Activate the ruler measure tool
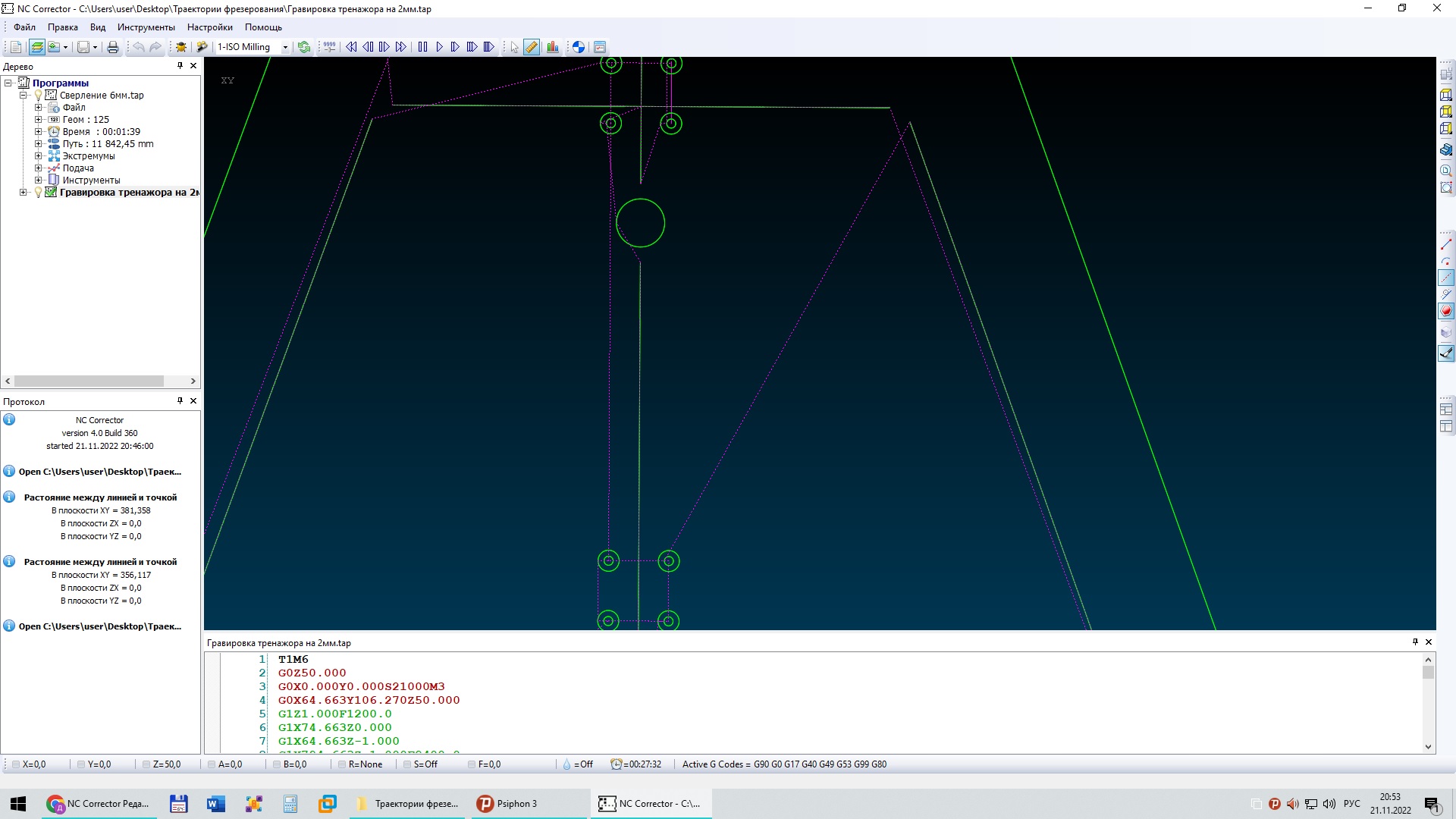This screenshot has height=819, width=1456. [532, 47]
